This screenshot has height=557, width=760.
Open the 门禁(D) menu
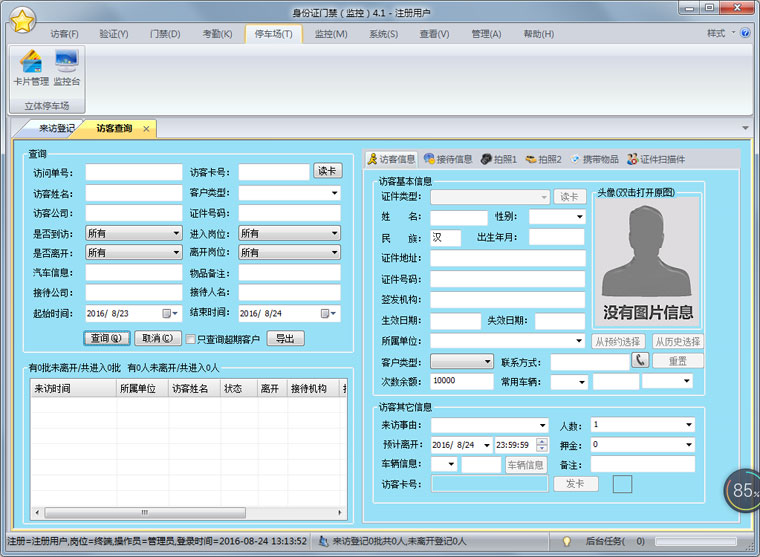click(x=165, y=34)
